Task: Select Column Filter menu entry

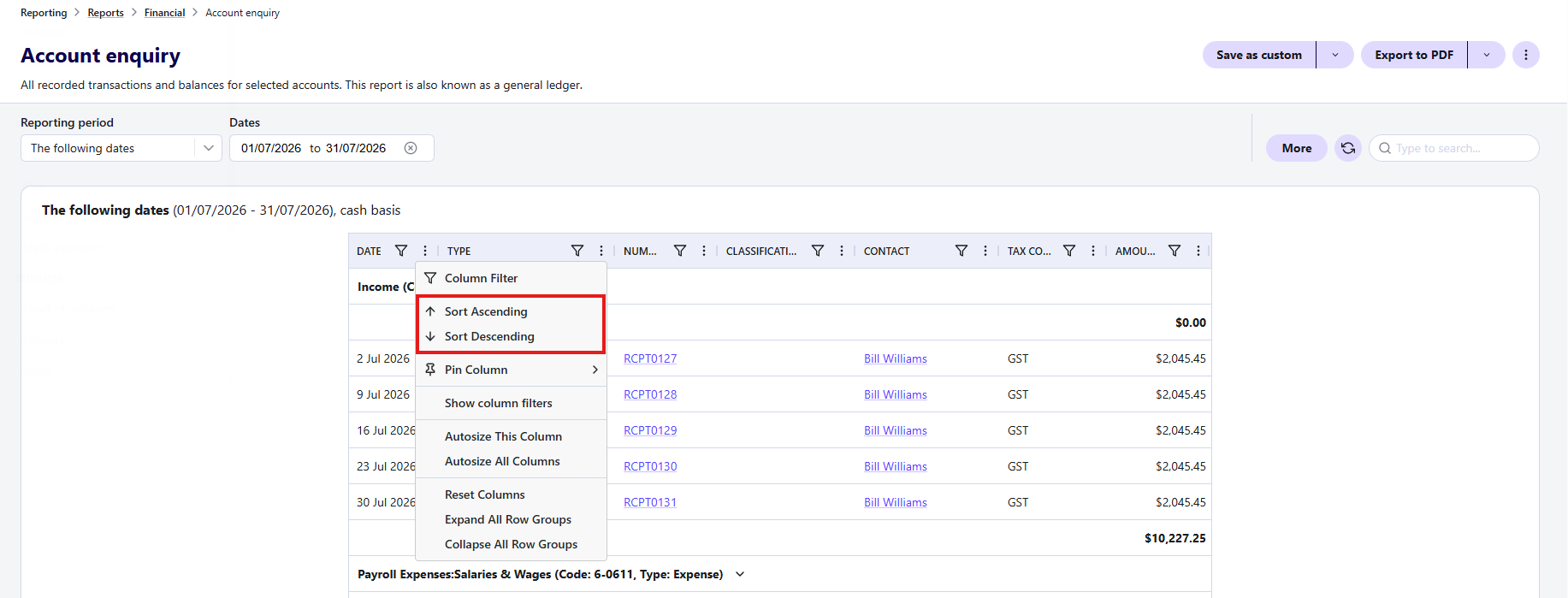Action: (512, 278)
